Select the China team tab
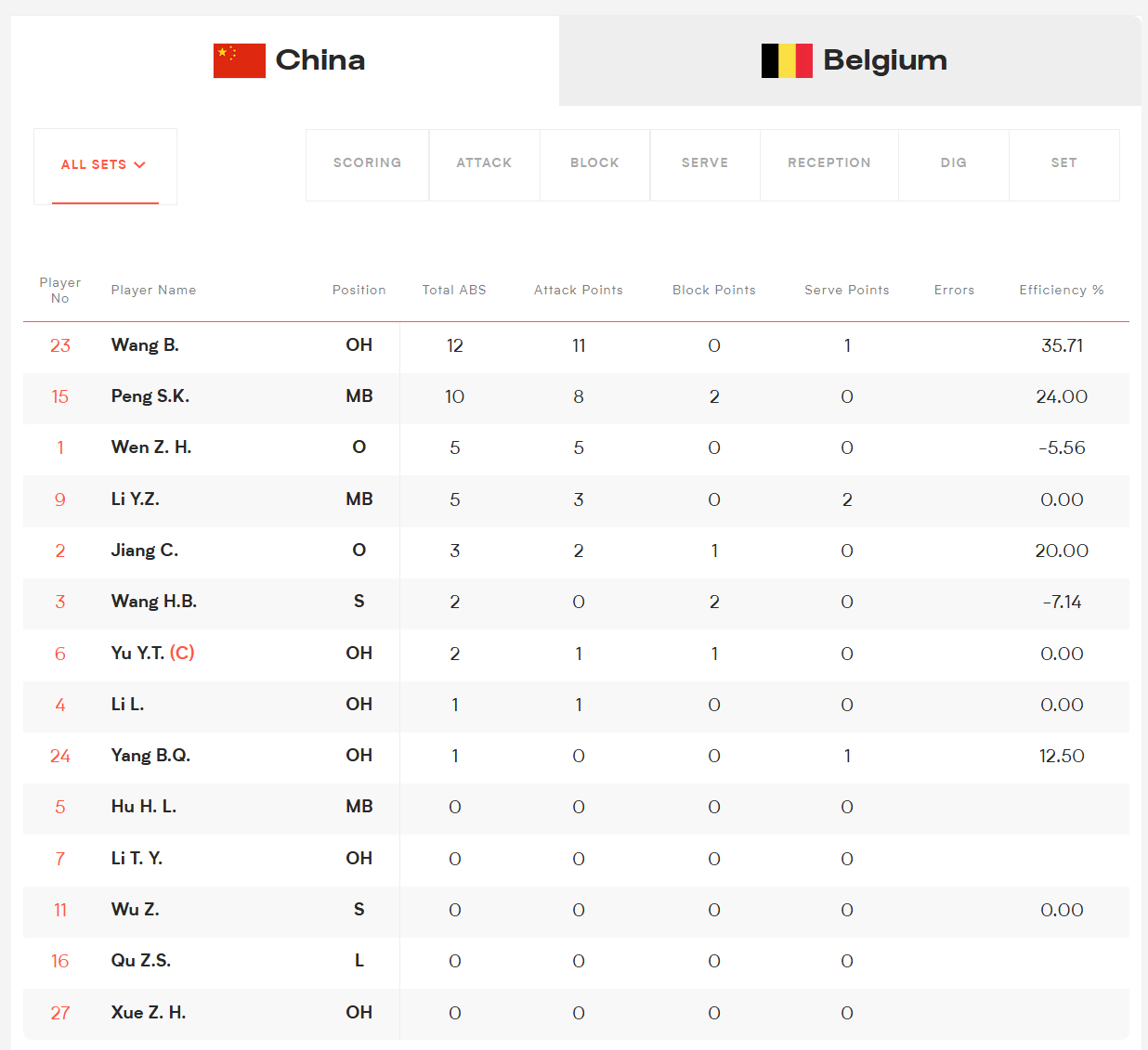The height and width of the screenshot is (1050, 1148). click(285, 60)
